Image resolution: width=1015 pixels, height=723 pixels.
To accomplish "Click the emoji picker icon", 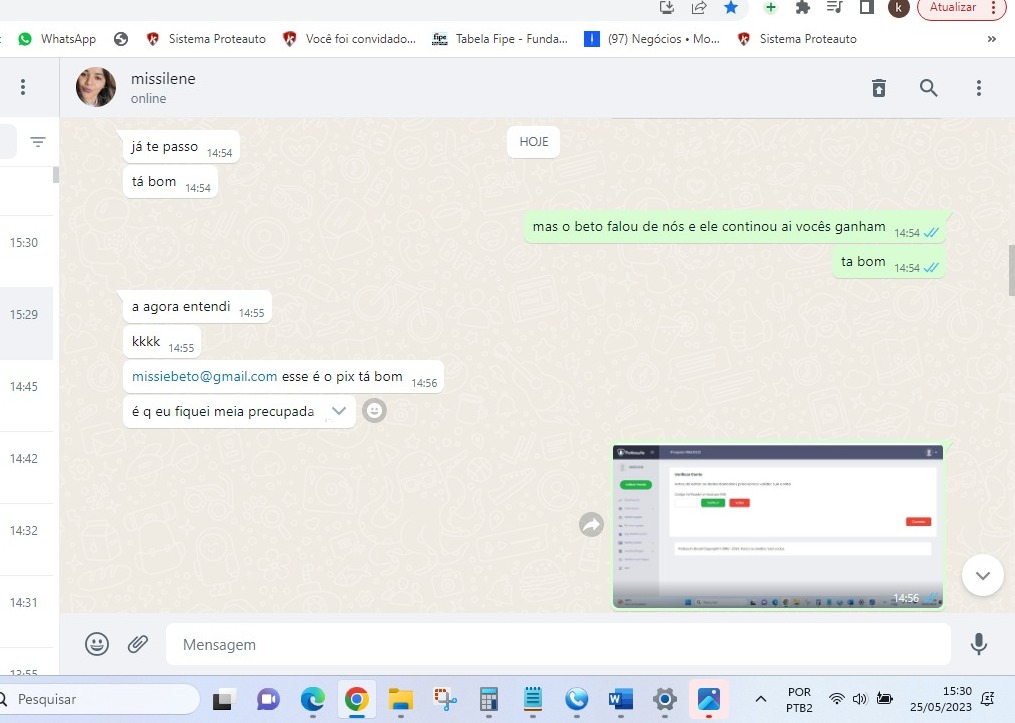I will click(x=97, y=645).
